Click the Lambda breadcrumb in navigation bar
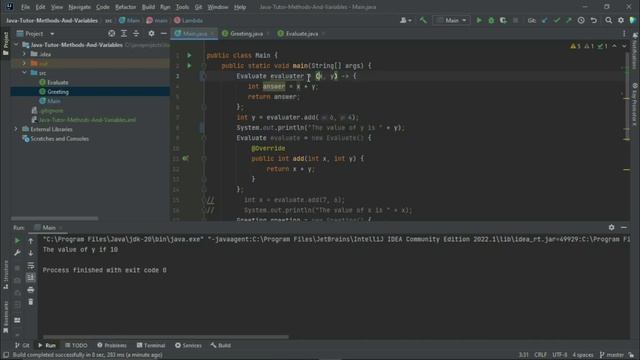Screen dimensions: 640x360 (188, 20)
